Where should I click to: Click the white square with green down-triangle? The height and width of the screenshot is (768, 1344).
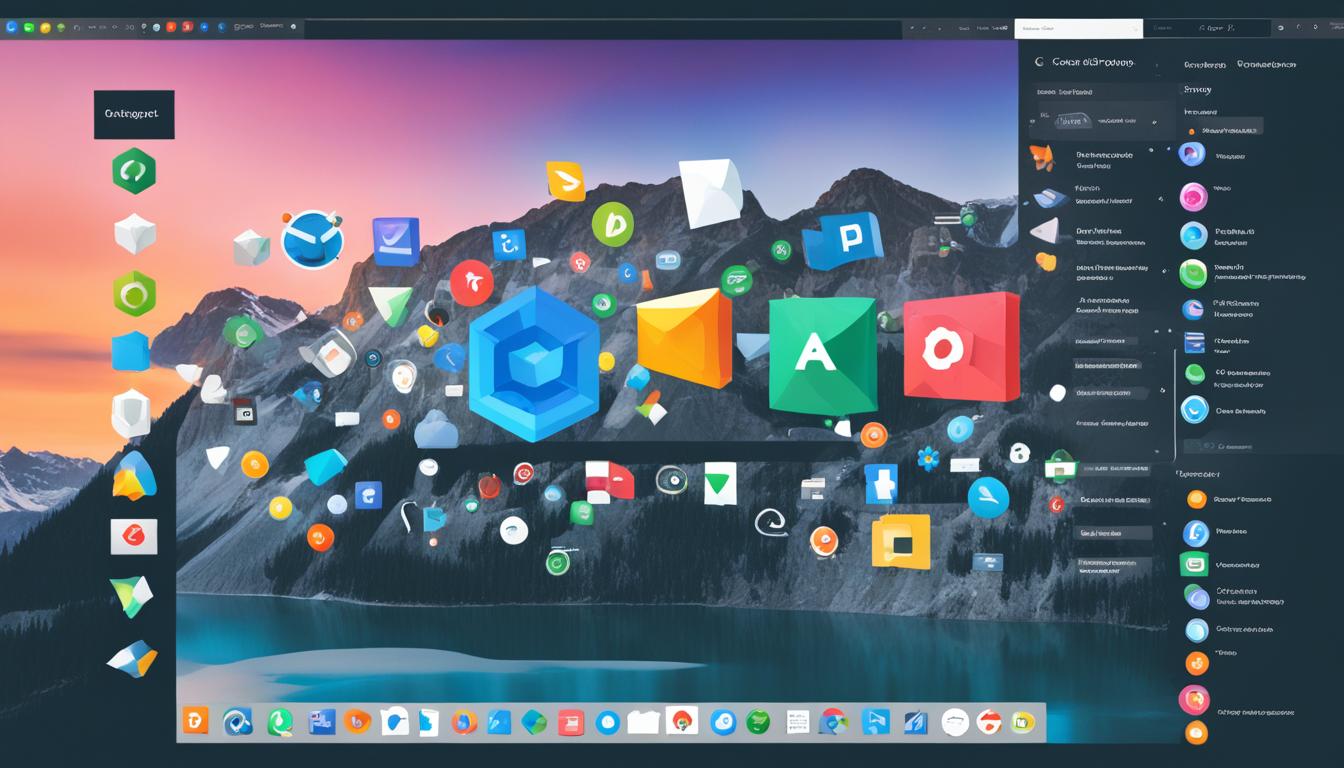(x=719, y=484)
